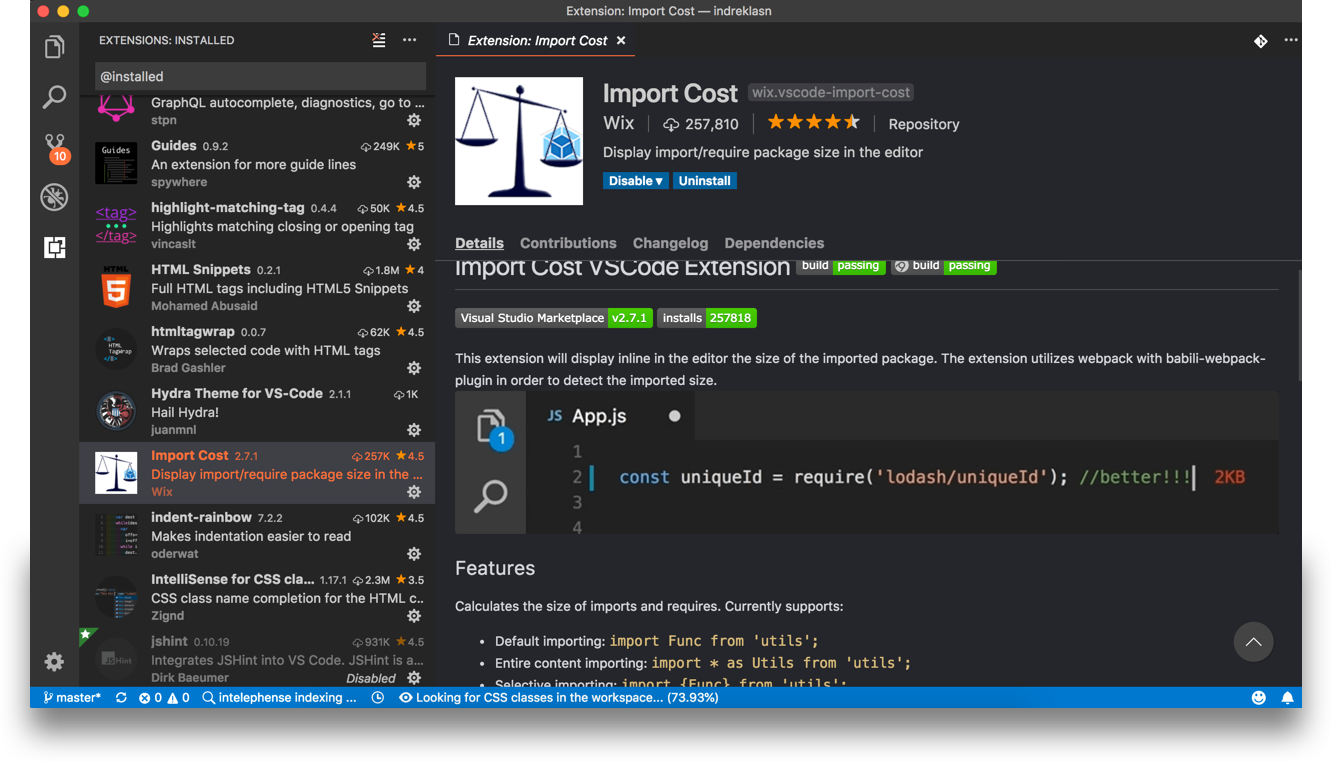The image size is (1332, 762).
Task: Open the Explorer view in the activity bar
Action: 53,46
